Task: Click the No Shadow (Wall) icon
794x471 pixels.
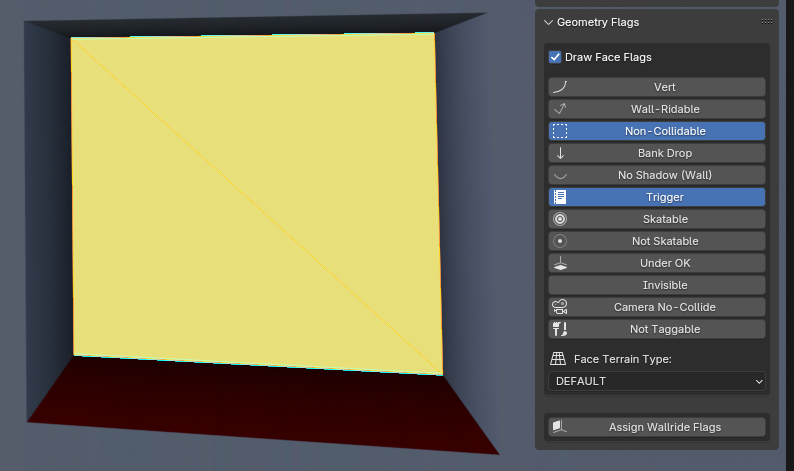Action: pyautogui.click(x=560, y=175)
